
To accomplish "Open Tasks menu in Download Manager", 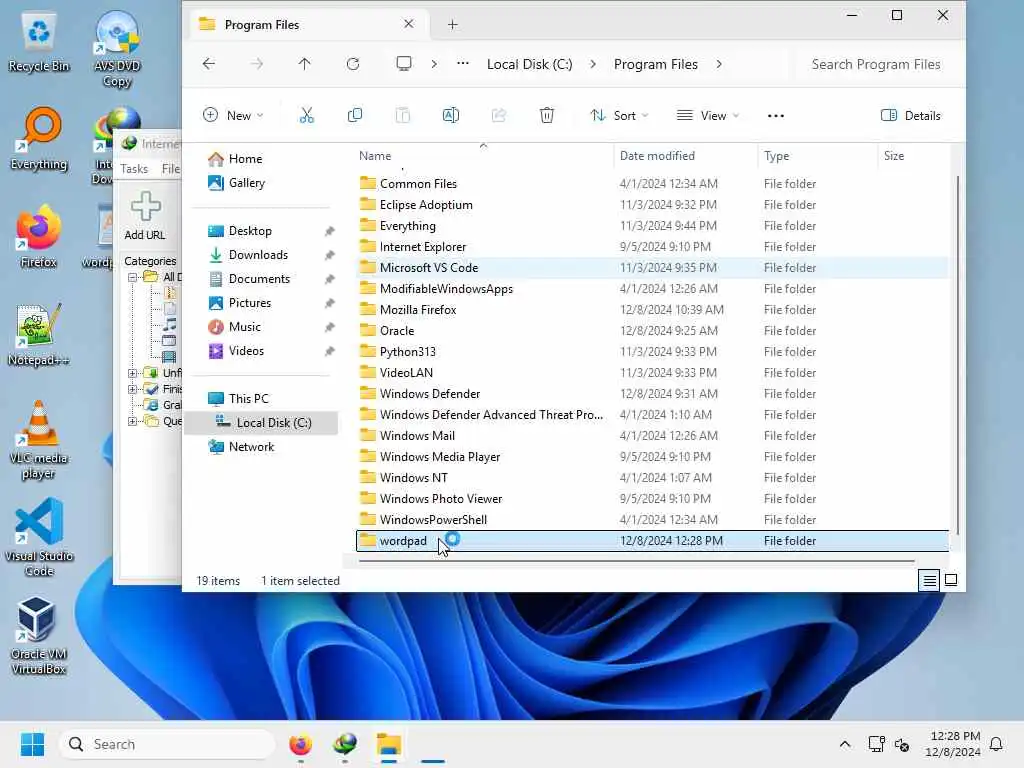I will [x=134, y=168].
